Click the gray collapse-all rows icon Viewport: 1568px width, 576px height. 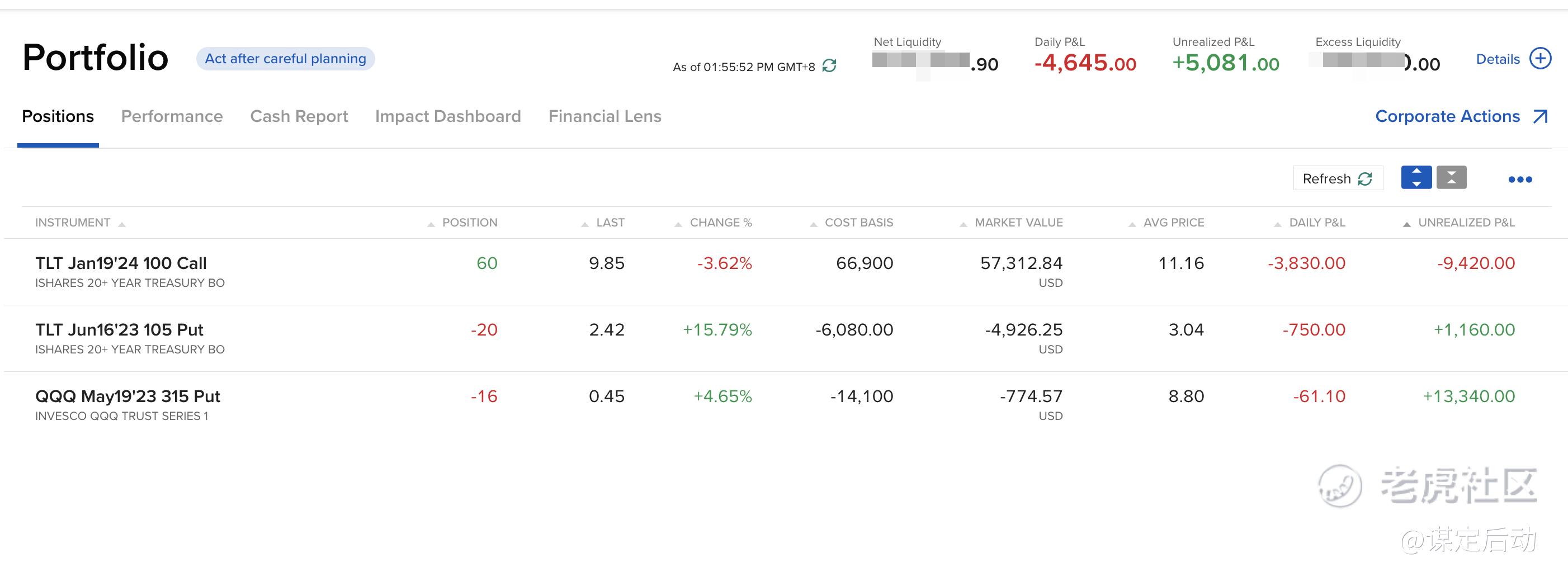click(x=1451, y=178)
